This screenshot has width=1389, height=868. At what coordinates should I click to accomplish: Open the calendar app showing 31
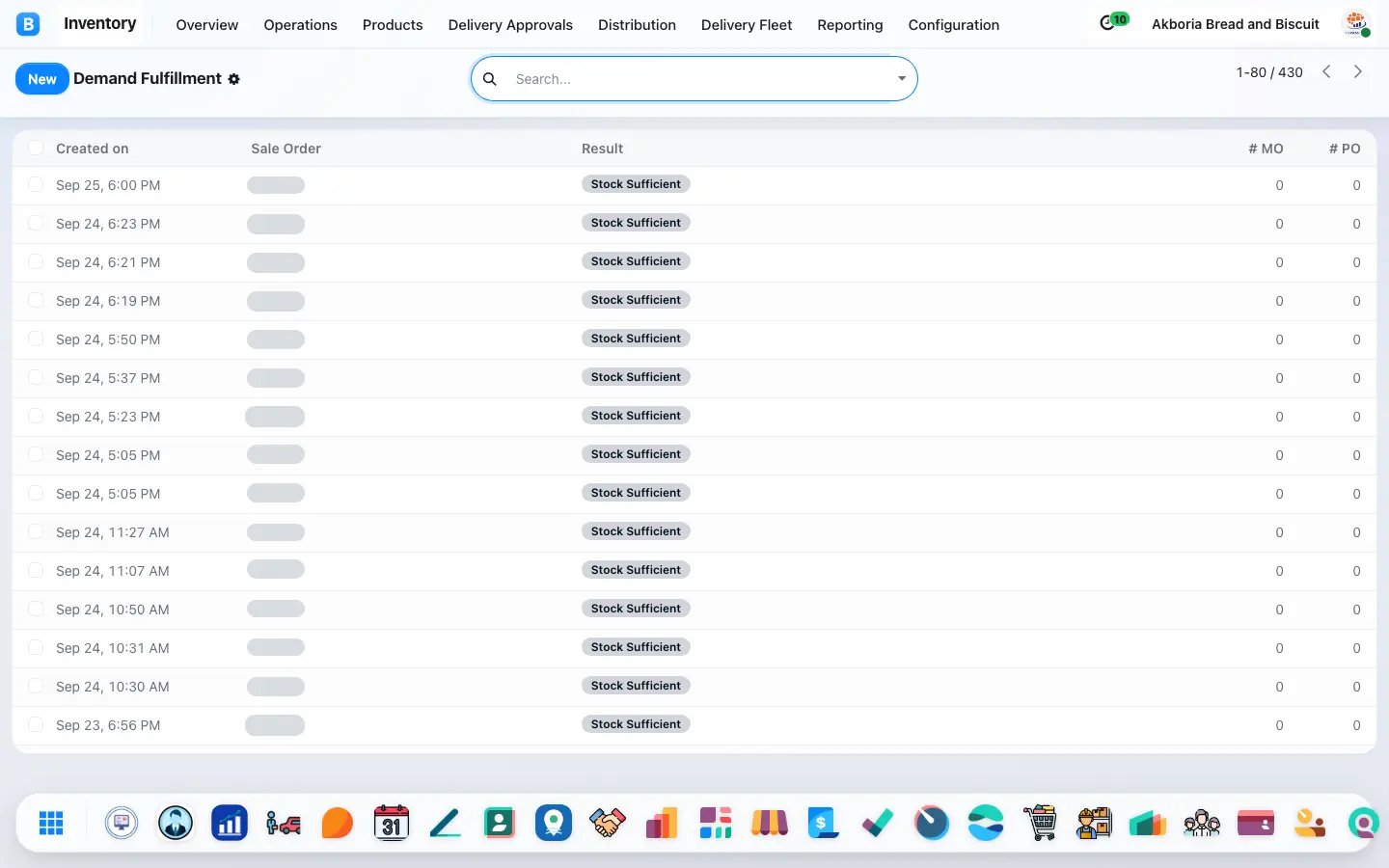click(392, 823)
